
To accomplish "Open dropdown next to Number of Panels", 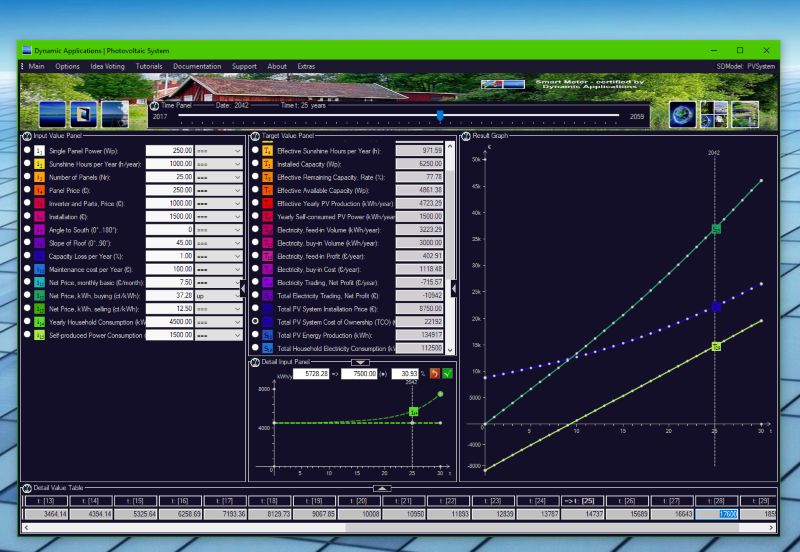I will pyautogui.click(x=218, y=177).
